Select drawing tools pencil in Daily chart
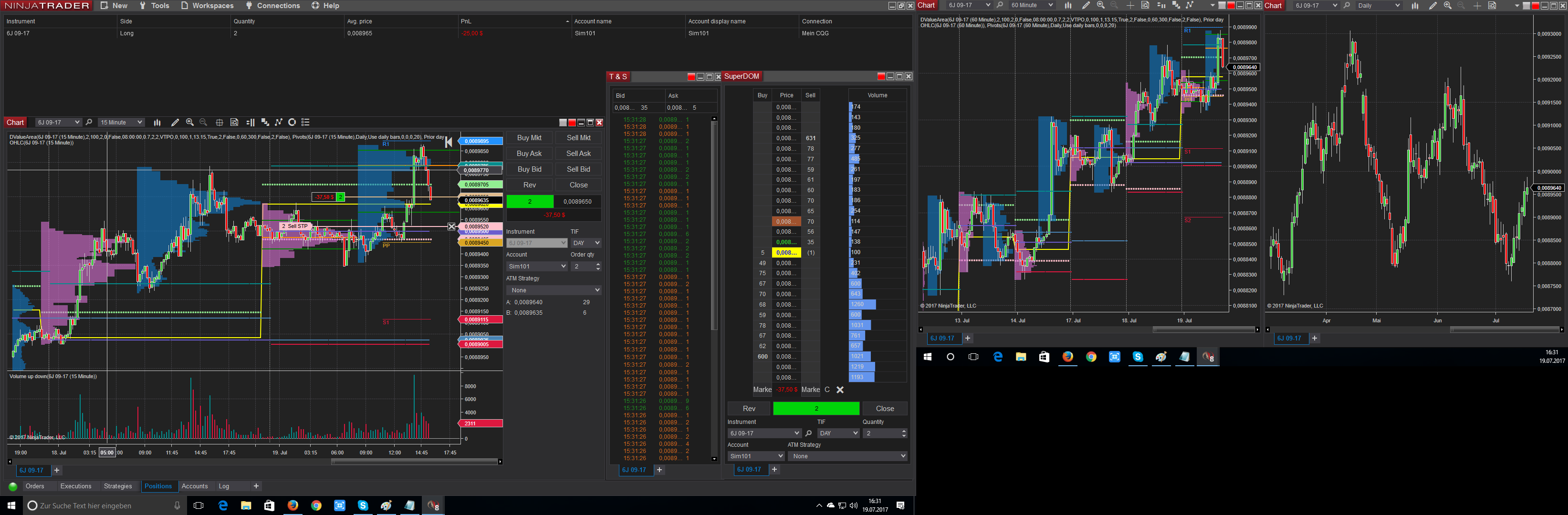 [1433, 5]
